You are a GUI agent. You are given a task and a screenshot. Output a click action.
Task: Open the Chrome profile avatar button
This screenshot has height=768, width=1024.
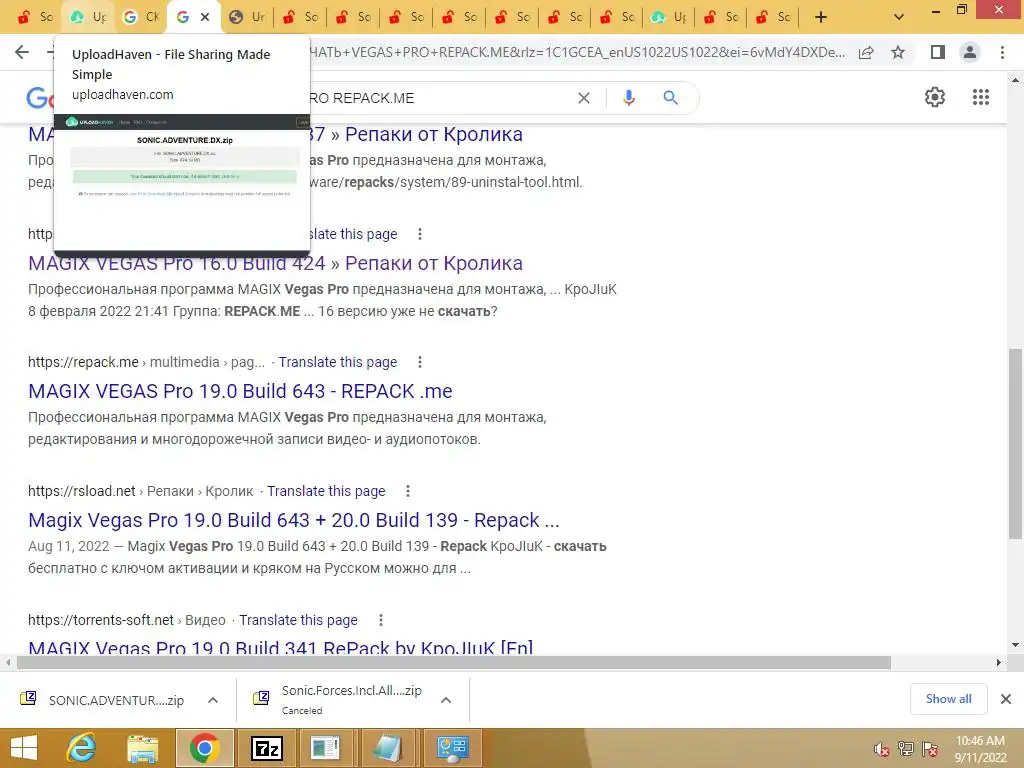[970, 52]
